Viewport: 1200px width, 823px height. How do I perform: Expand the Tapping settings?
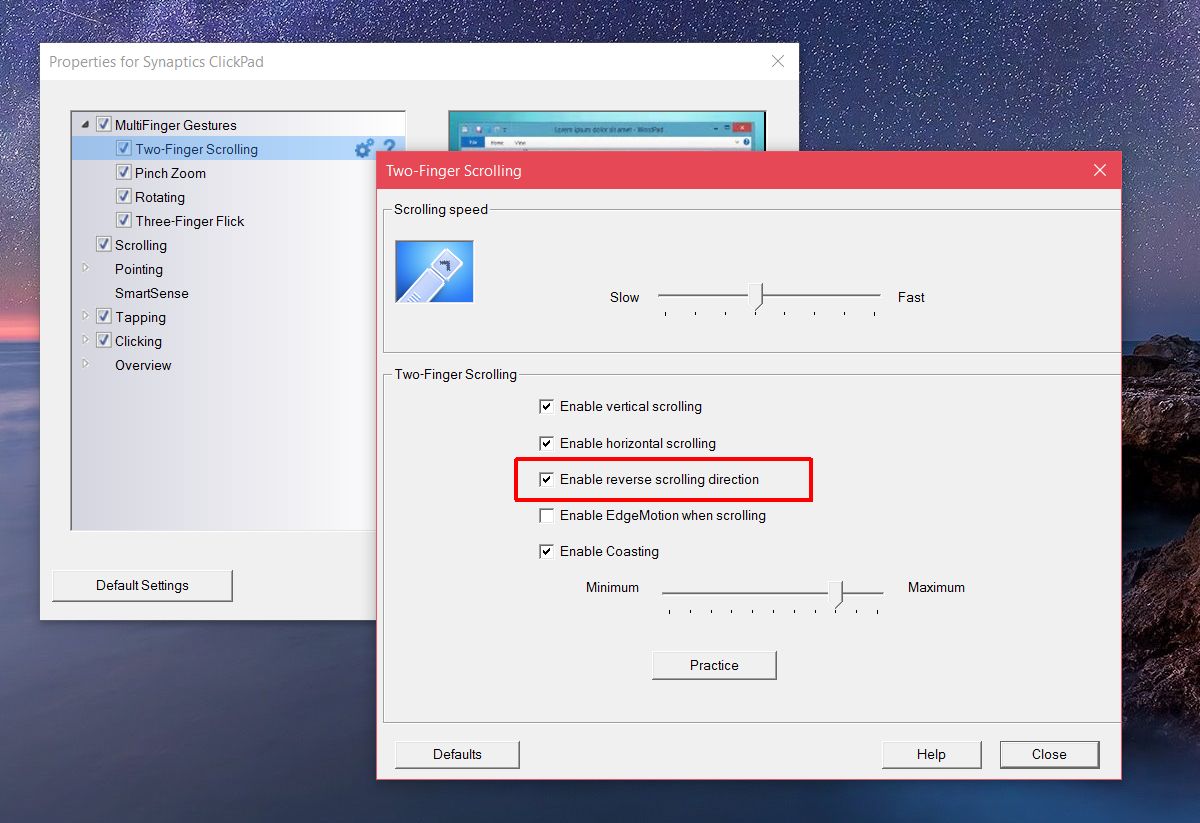(86, 316)
